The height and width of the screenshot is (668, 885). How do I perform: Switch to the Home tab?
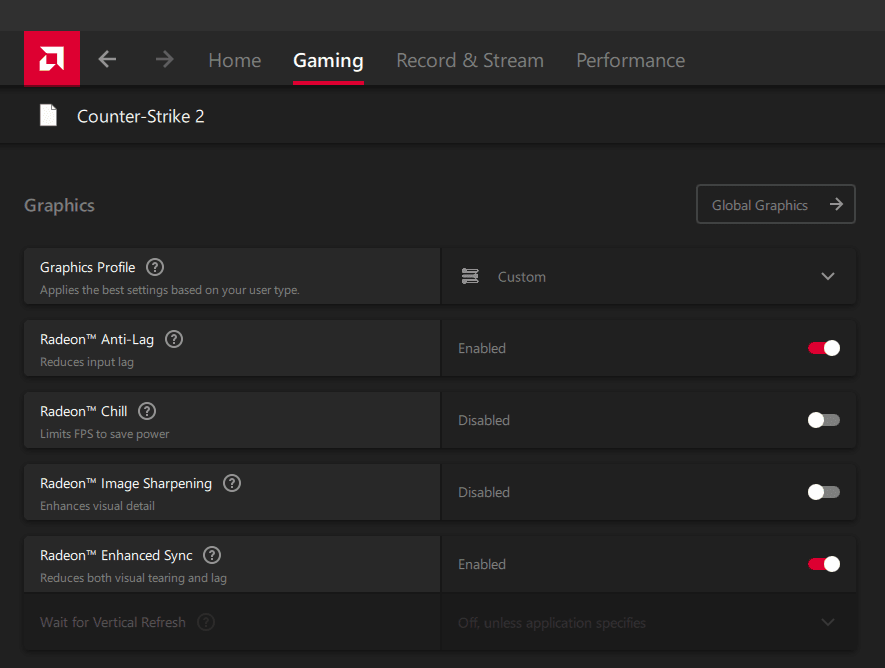pyautogui.click(x=234, y=60)
